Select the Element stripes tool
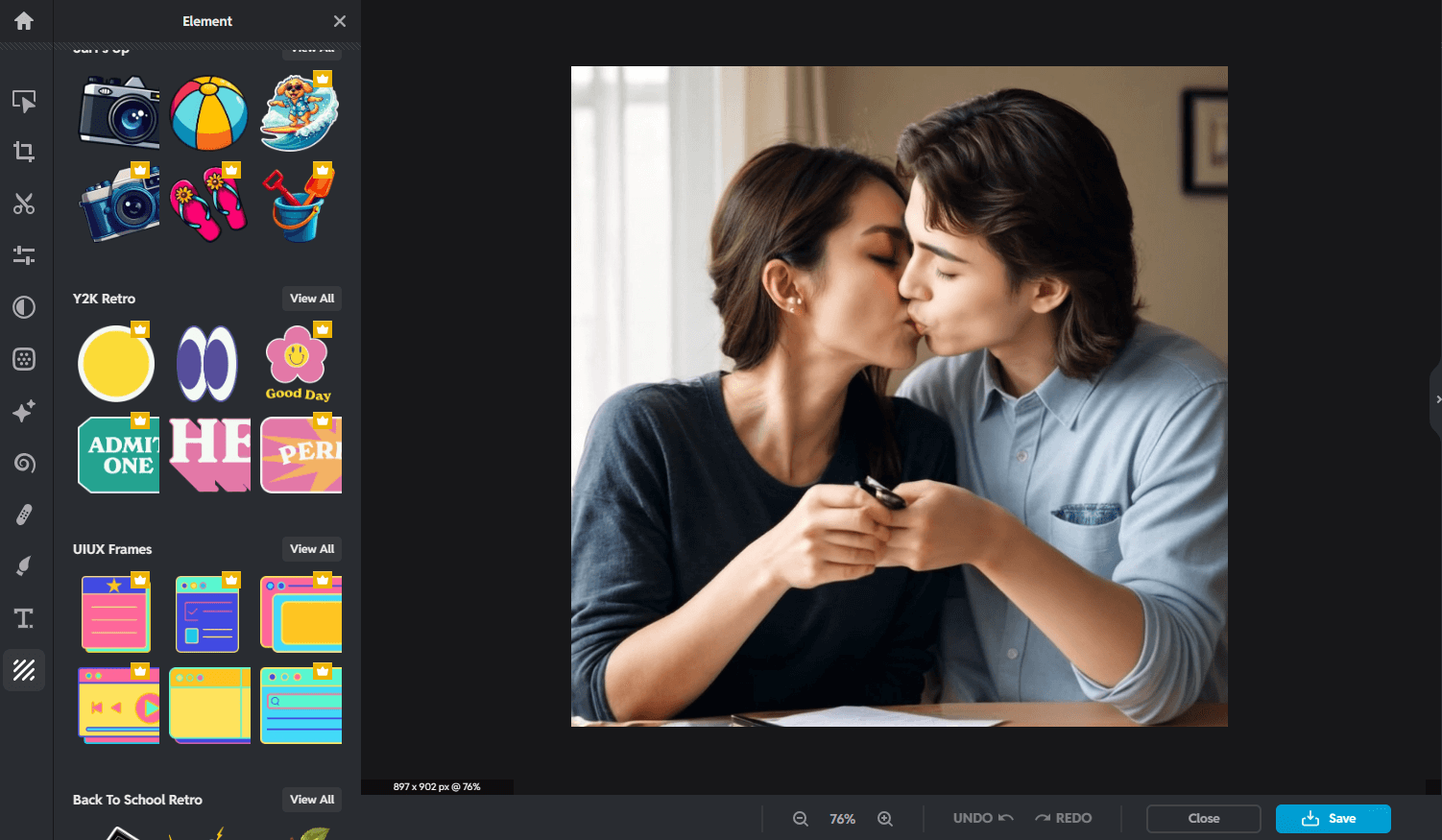Image resolution: width=1442 pixels, height=840 pixels. pos(24,670)
